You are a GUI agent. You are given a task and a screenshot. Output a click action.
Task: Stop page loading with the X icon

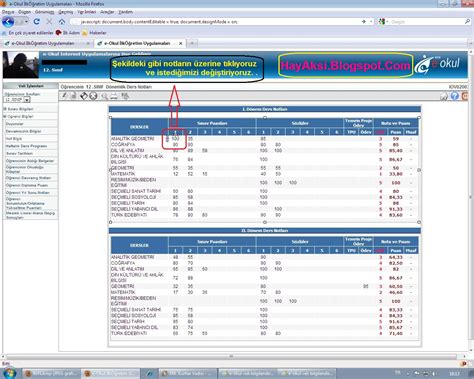[x=49, y=22]
